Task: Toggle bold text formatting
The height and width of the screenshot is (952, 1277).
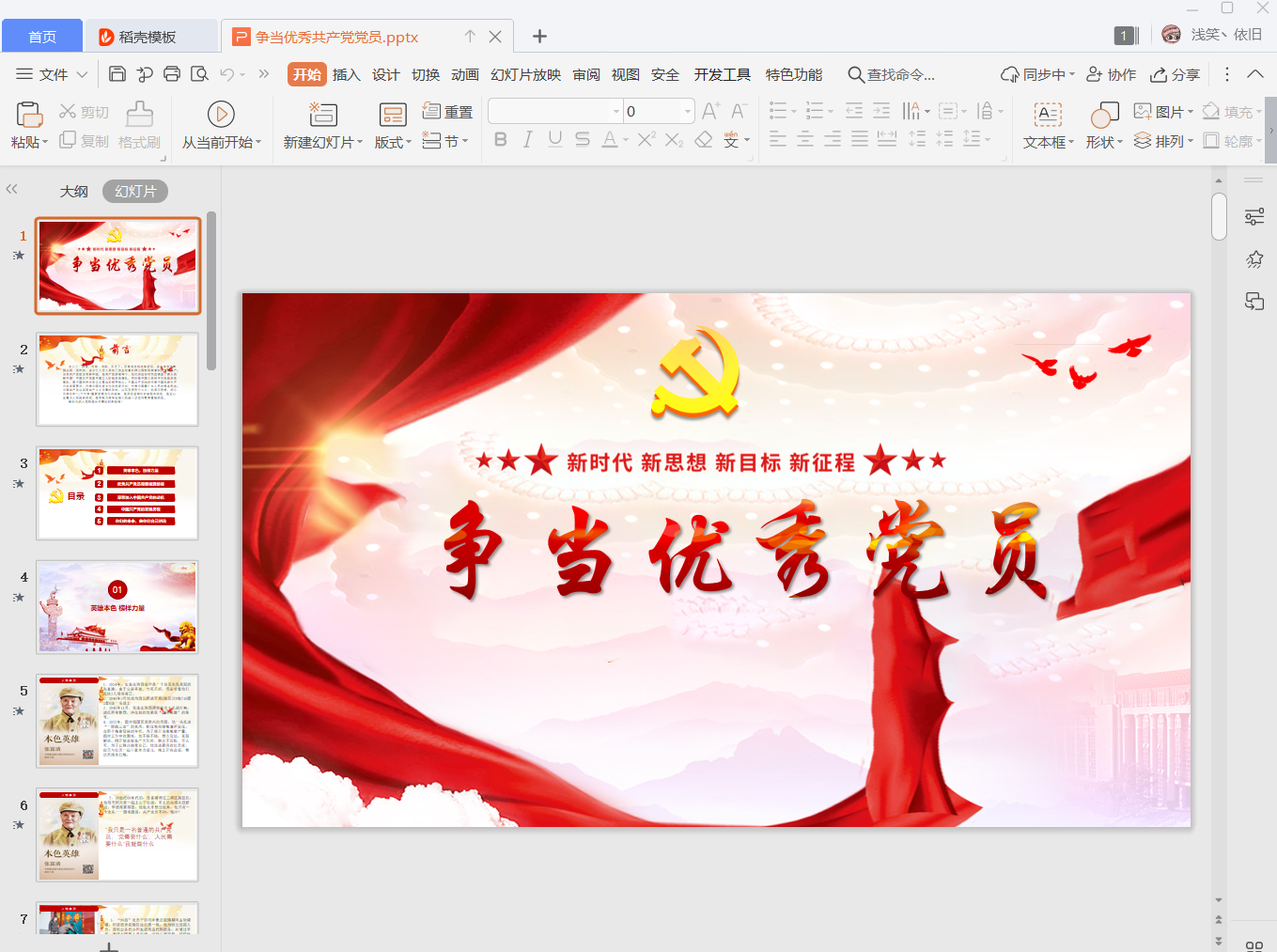Action: point(500,140)
